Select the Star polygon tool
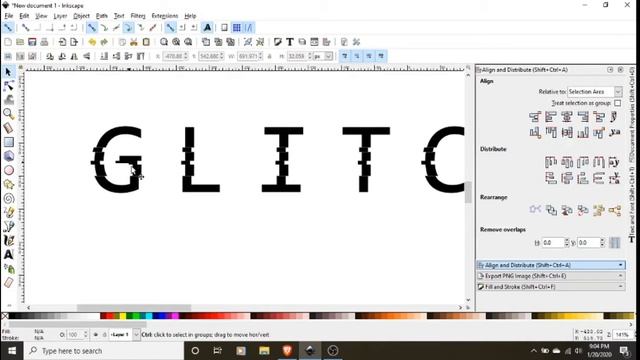Image resolution: width=640 pixels, height=360 pixels. [8, 184]
